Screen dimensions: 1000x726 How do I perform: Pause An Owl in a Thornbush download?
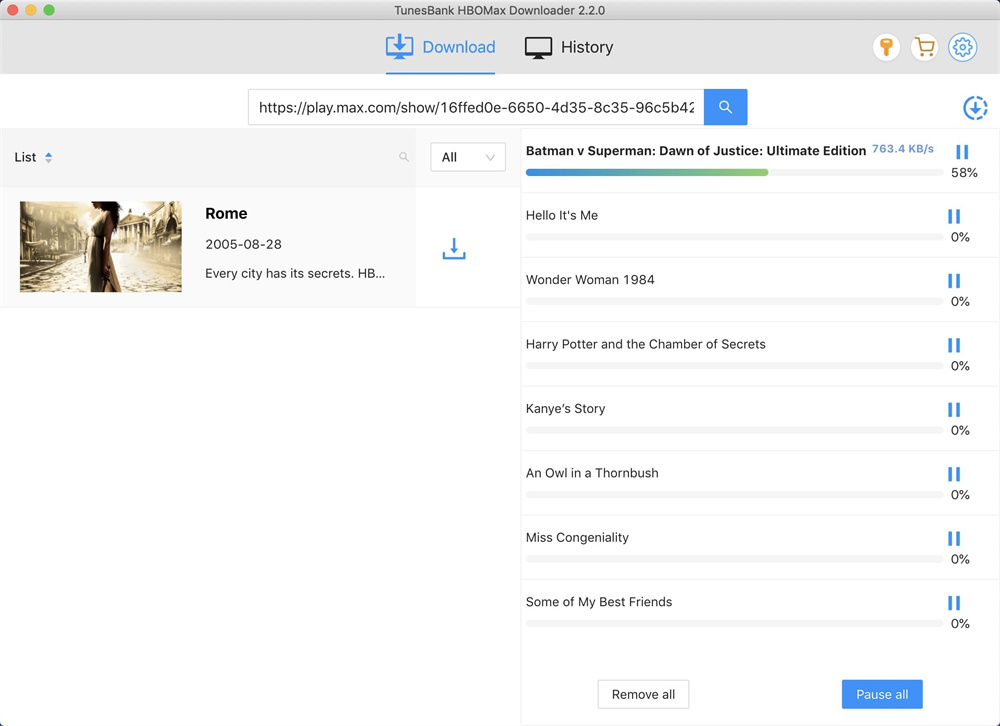(953, 474)
